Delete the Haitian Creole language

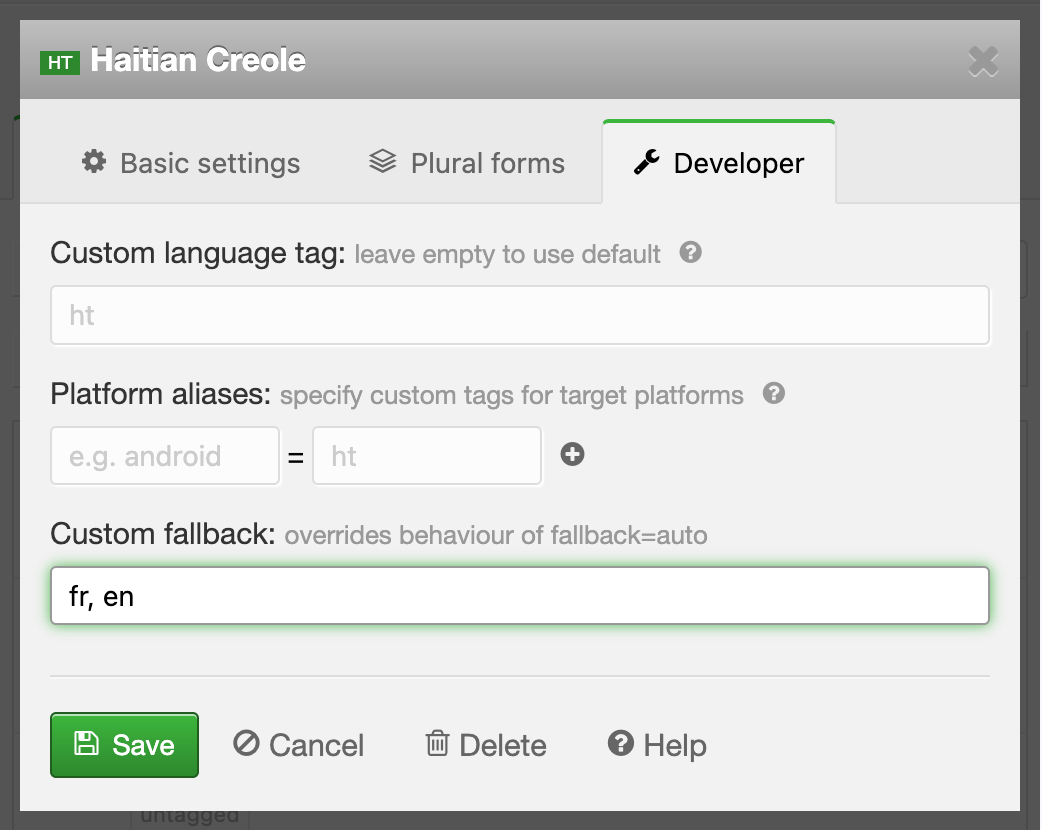click(486, 745)
